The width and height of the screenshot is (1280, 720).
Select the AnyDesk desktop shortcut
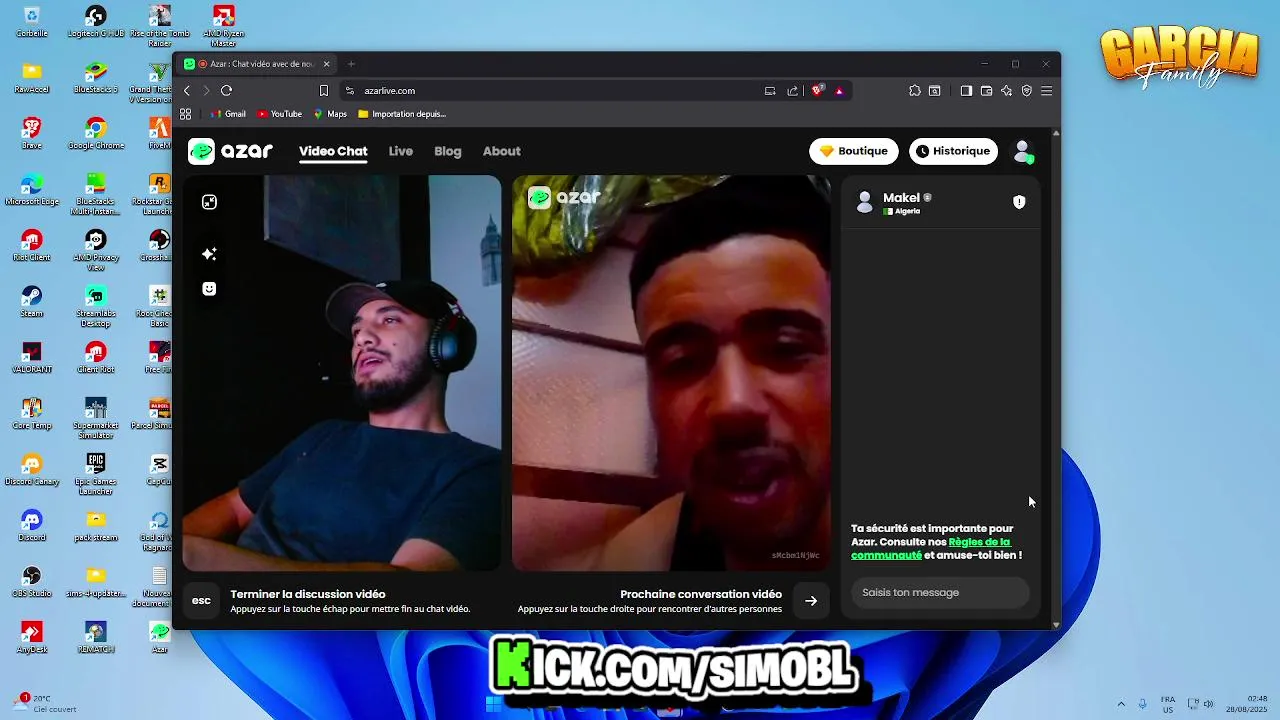tap(32, 638)
